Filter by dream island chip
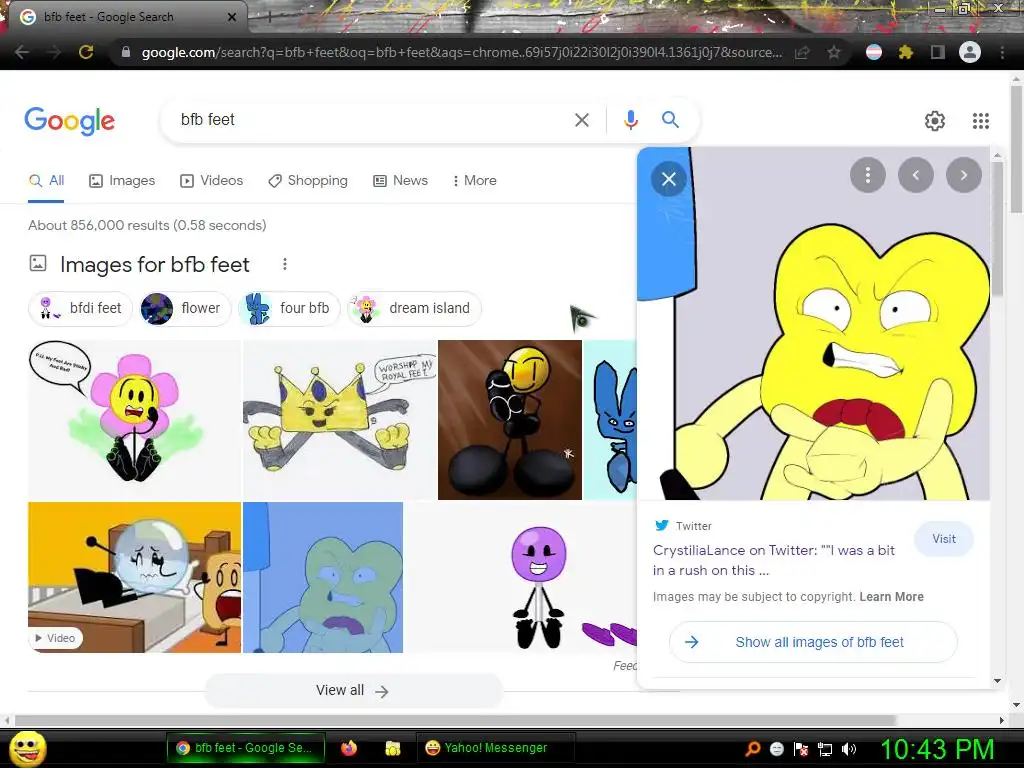The image size is (1024, 768). pyautogui.click(x=414, y=308)
